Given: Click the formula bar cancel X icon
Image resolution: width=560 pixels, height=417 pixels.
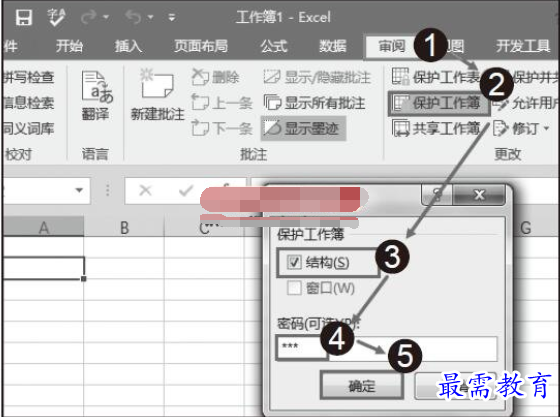Looking at the screenshot, I should coord(145,190).
